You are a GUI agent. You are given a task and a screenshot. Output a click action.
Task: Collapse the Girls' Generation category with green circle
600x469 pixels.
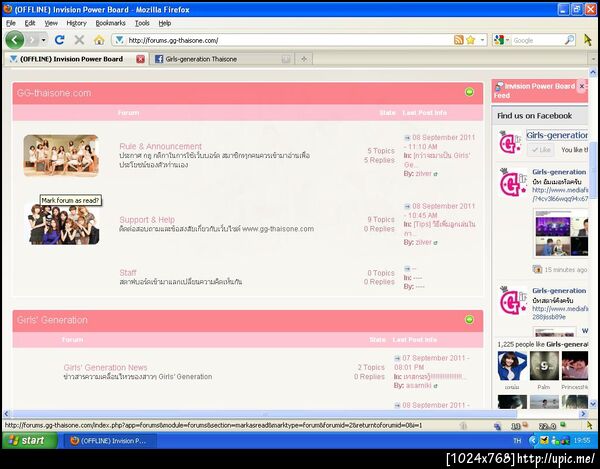click(469, 319)
